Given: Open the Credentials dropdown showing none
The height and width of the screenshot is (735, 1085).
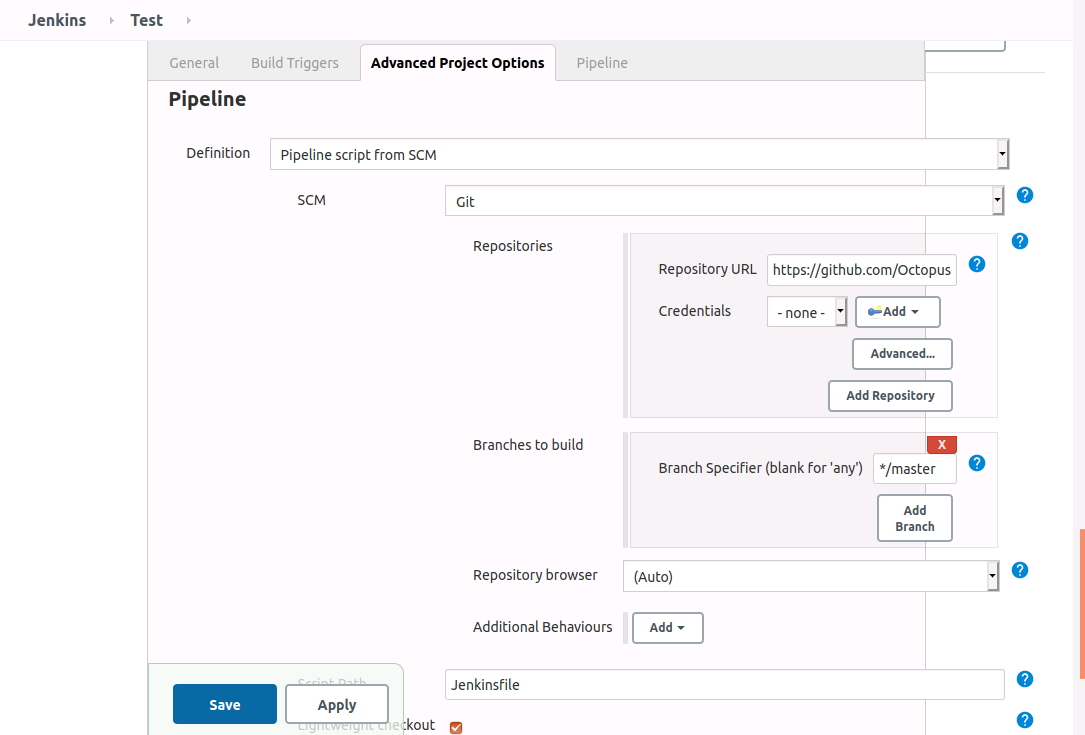Looking at the screenshot, I should 807,312.
